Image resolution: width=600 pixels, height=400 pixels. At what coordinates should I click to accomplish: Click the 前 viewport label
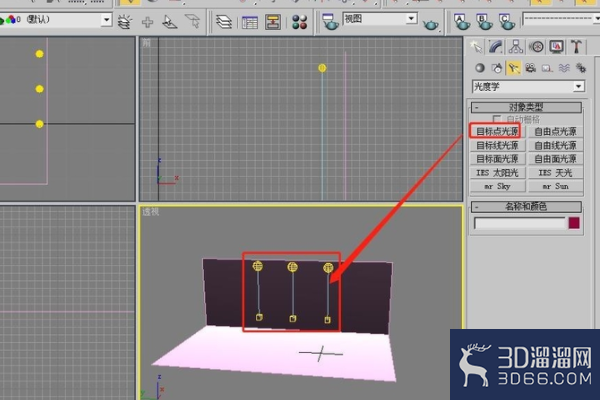[146, 43]
